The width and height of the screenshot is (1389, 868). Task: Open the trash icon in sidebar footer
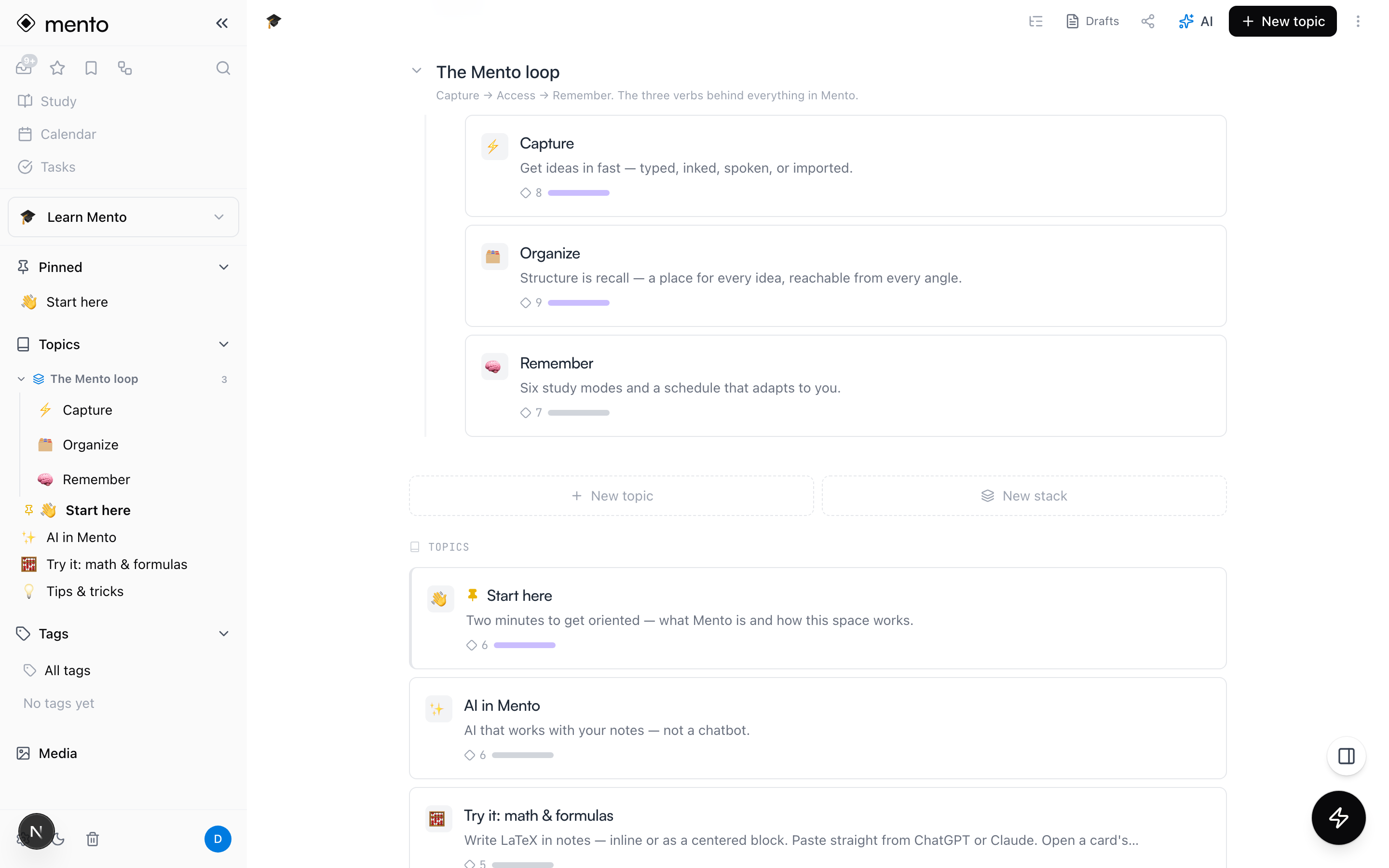click(x=93, y=839)
